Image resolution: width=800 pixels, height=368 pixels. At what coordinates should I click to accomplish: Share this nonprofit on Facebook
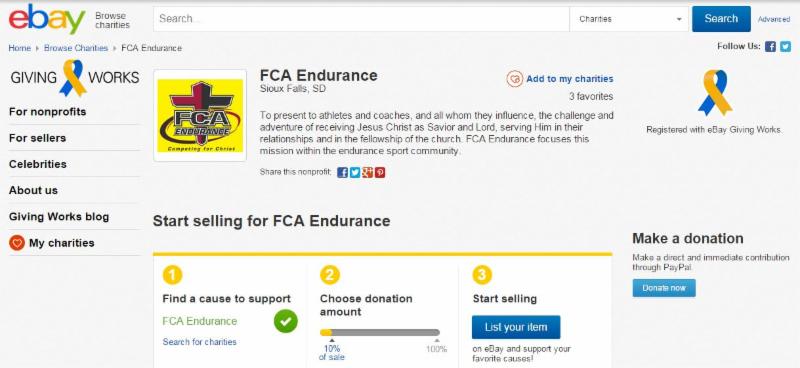[x=342, y=173]
